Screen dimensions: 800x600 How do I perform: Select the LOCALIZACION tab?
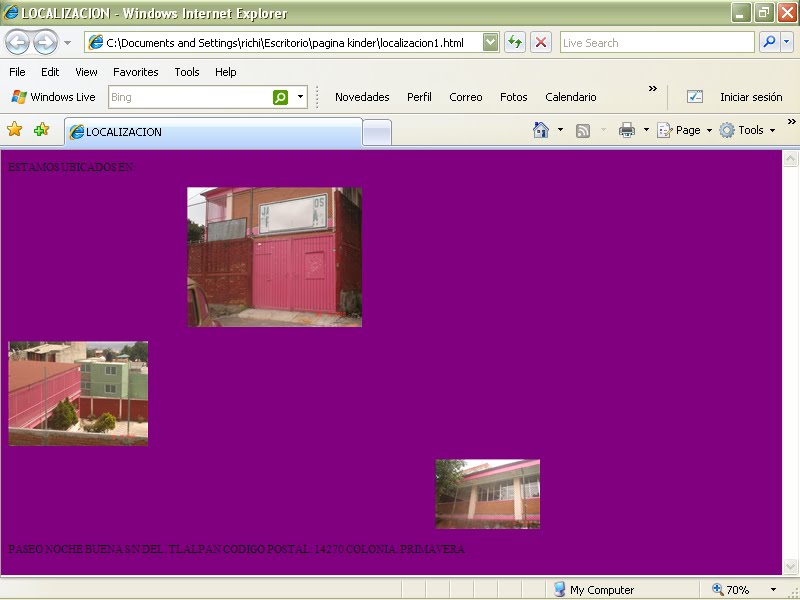213,132
